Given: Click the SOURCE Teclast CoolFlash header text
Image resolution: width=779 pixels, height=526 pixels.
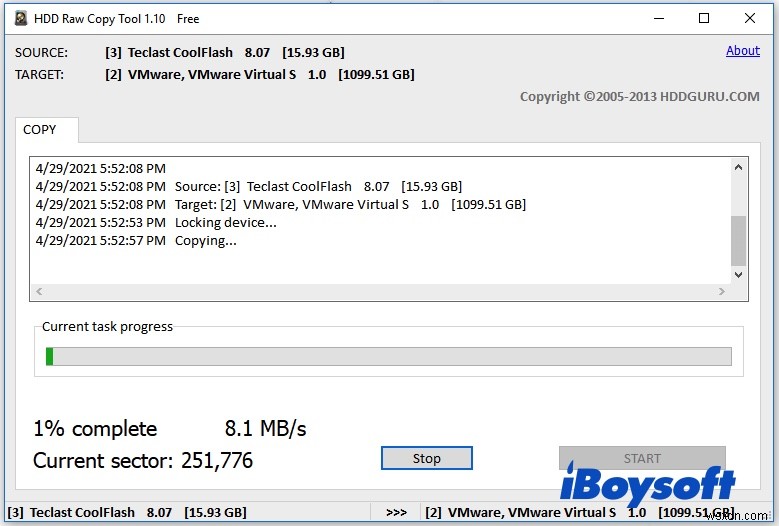Looking at the screenshot, I should (225, 53).
